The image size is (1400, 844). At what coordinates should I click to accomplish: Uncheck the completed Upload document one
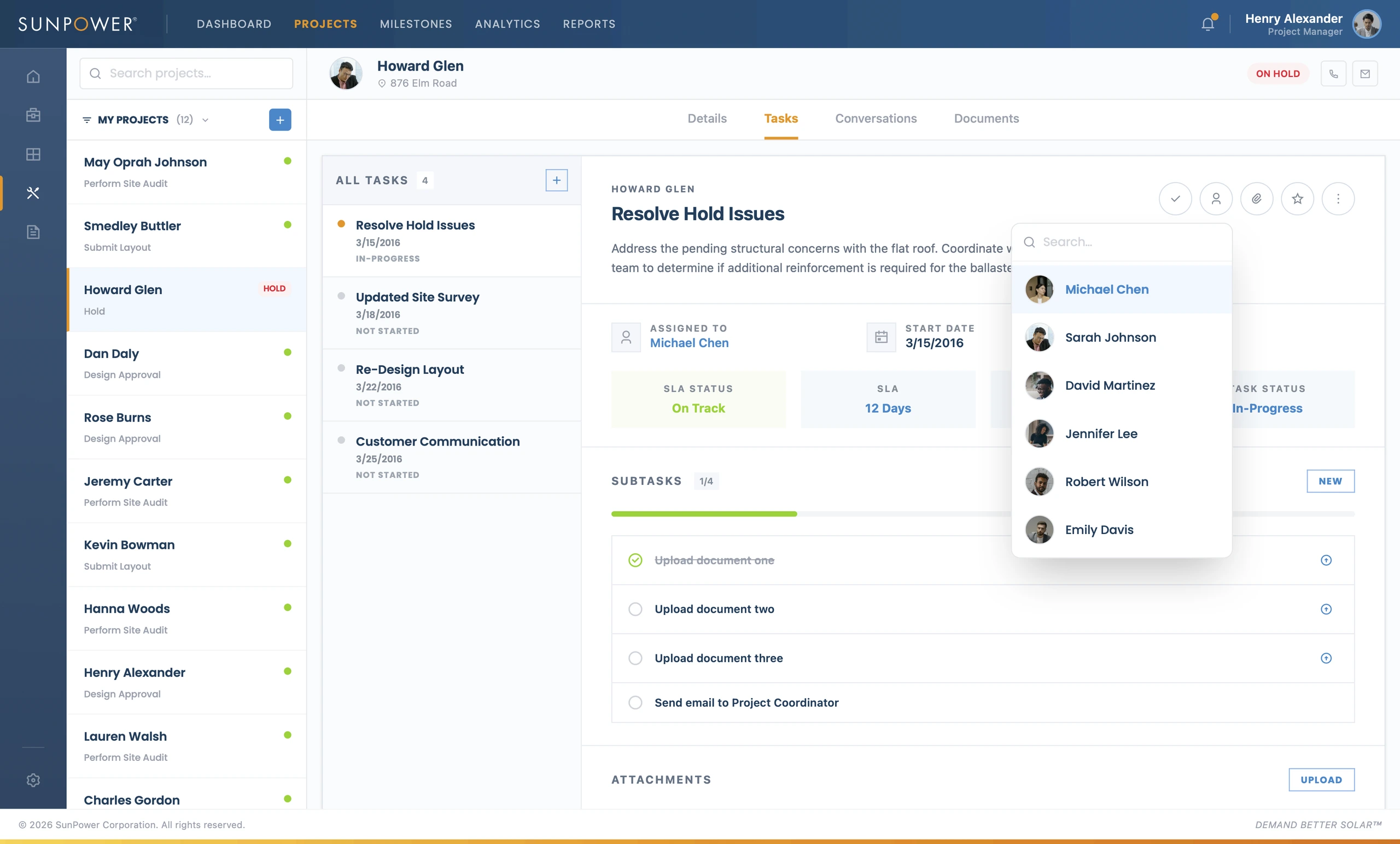(635, 560)
